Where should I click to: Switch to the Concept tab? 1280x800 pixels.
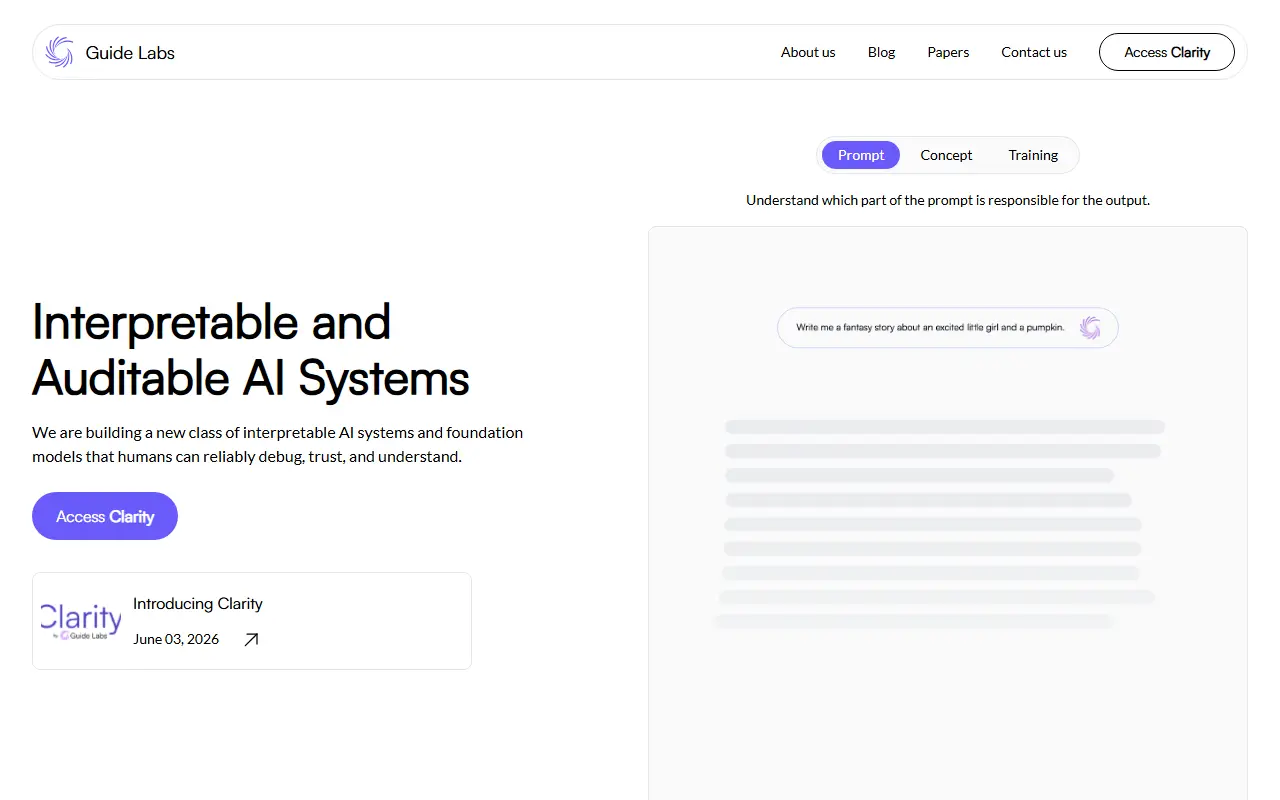pos(946,155)
